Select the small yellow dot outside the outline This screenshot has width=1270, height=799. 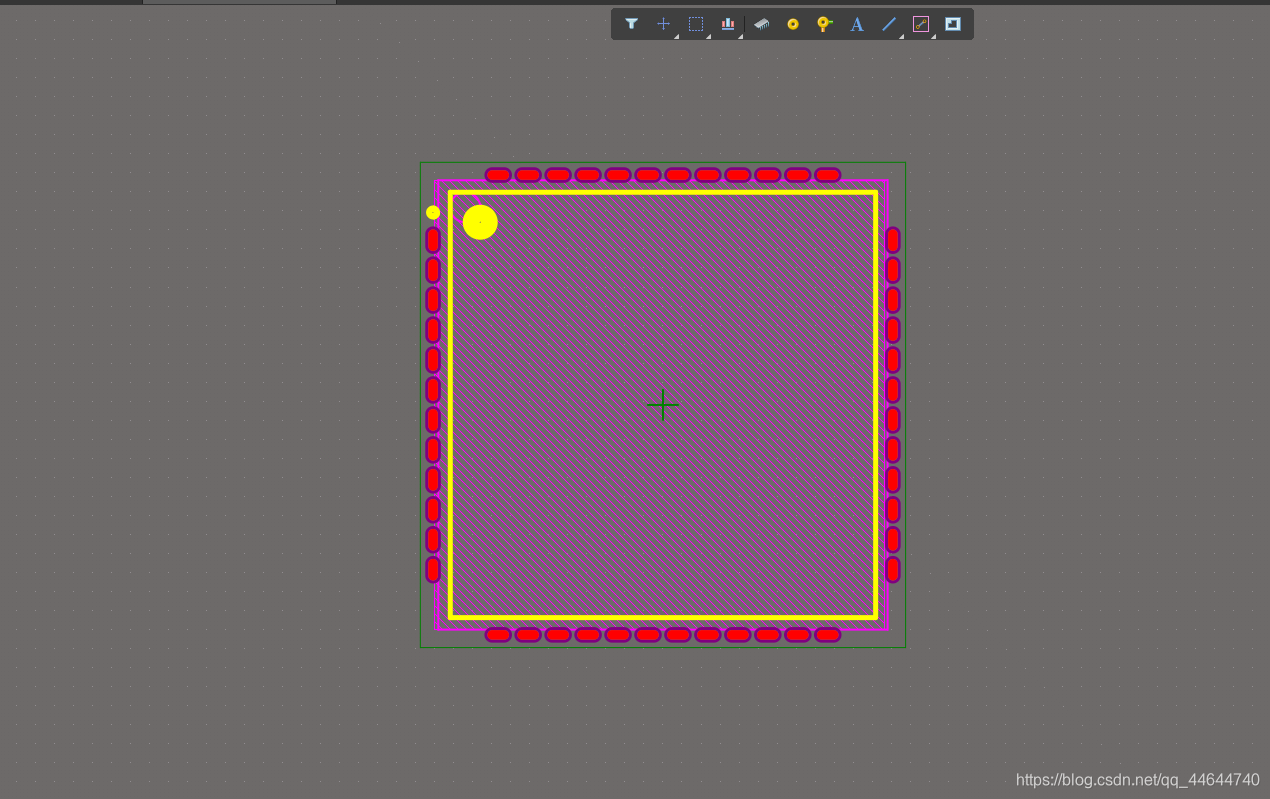tap(433, 212)
